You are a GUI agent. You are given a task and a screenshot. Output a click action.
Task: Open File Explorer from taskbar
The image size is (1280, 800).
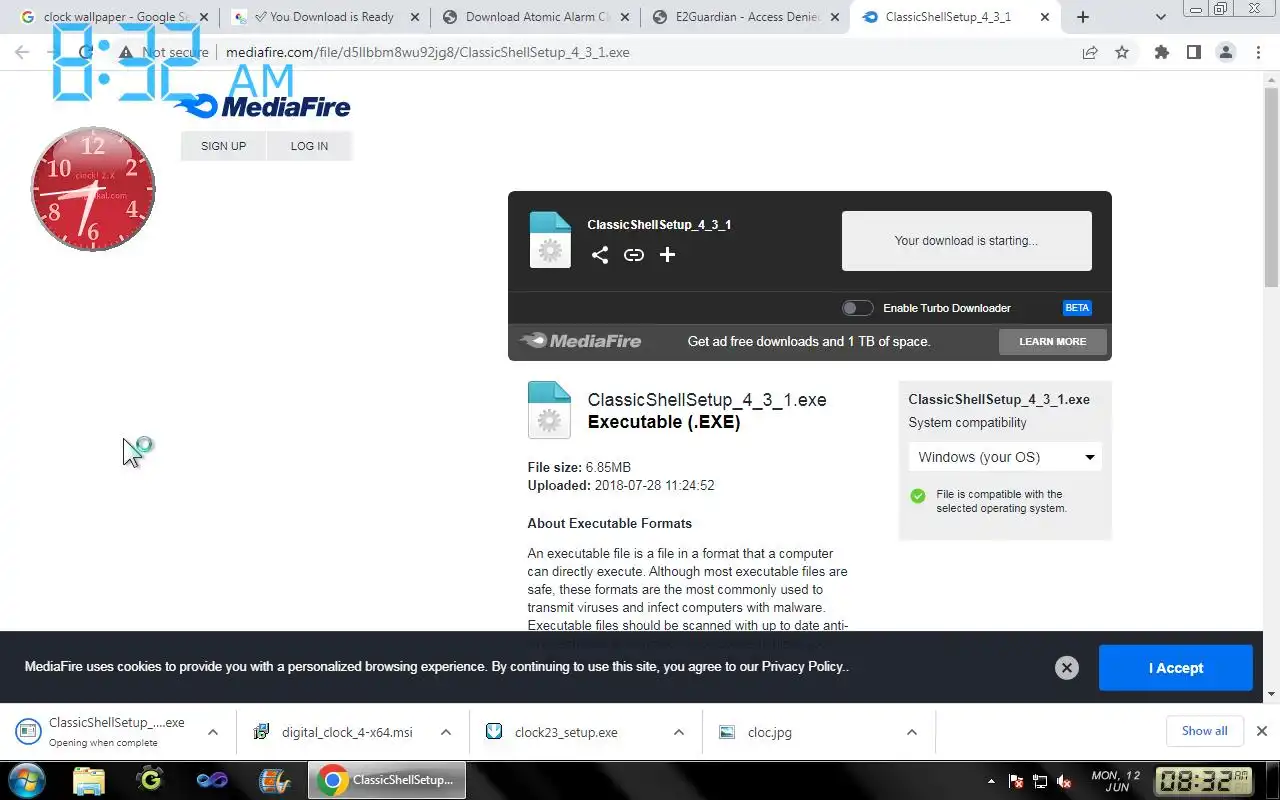[89, 780]
